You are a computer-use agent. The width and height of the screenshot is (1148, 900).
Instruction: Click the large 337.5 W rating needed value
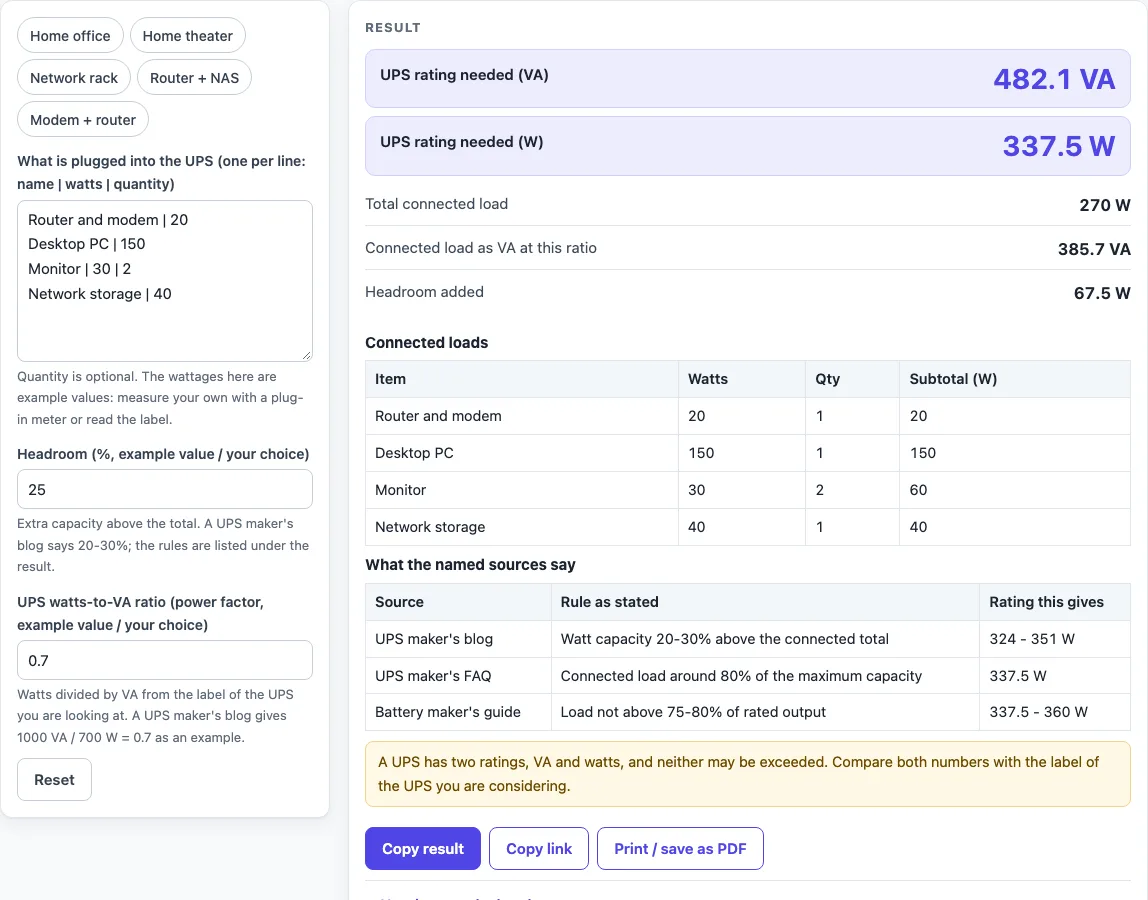[1059, 146]
